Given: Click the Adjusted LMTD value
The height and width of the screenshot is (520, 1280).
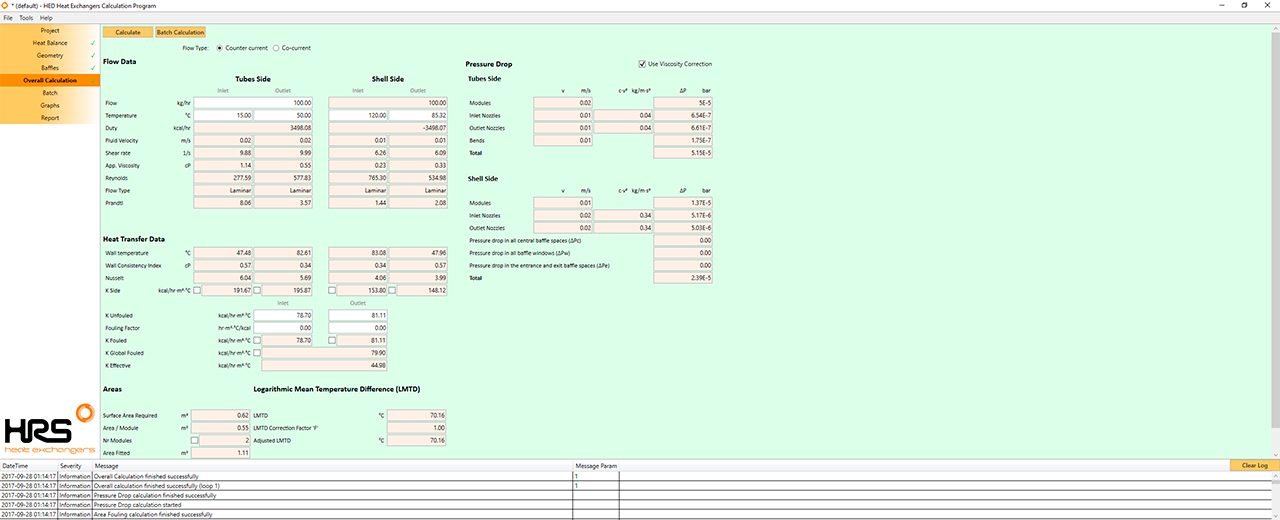Looking at the screenshot, I should point(417,440).
